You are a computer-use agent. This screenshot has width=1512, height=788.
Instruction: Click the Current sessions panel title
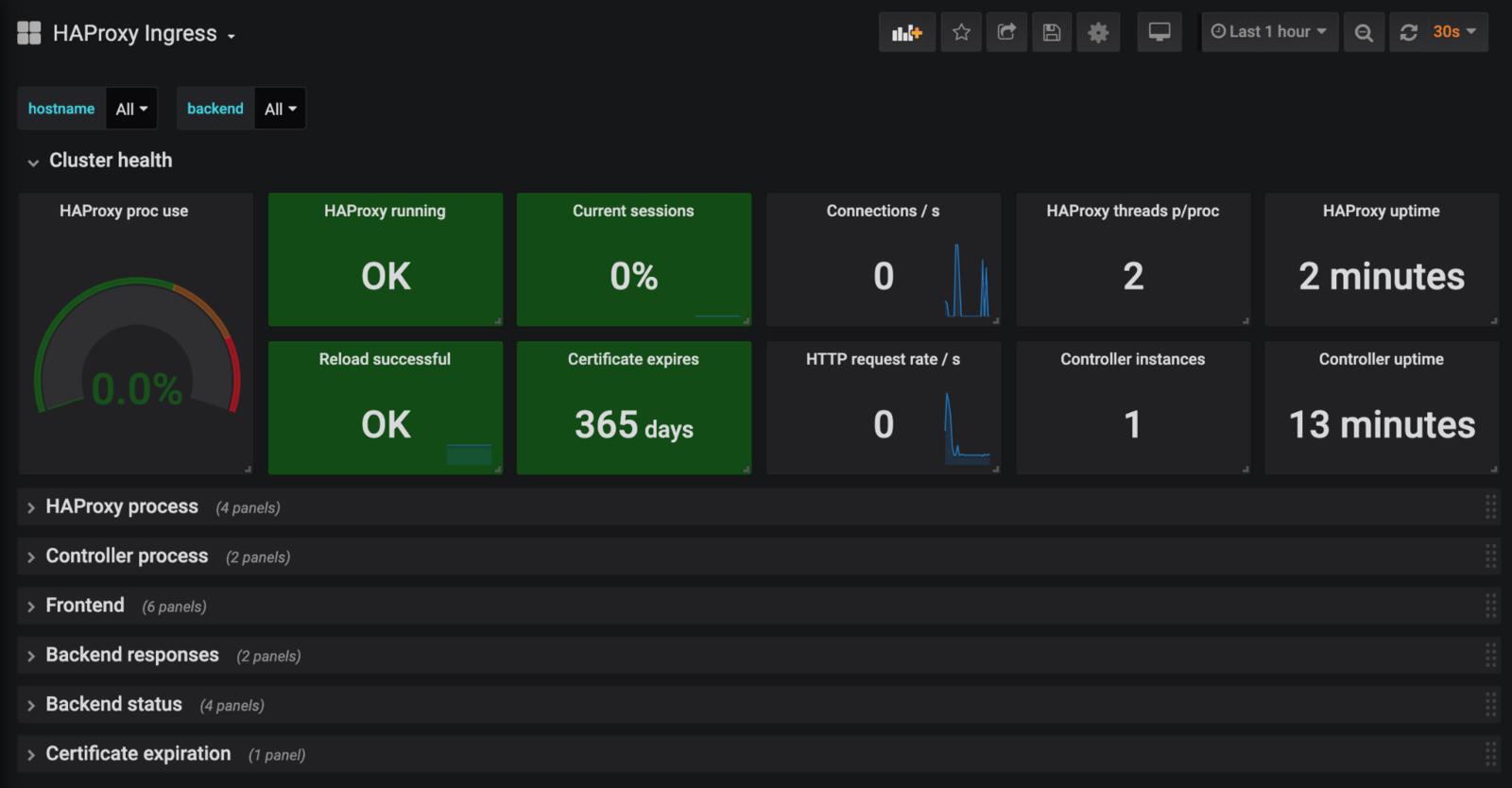633,211
